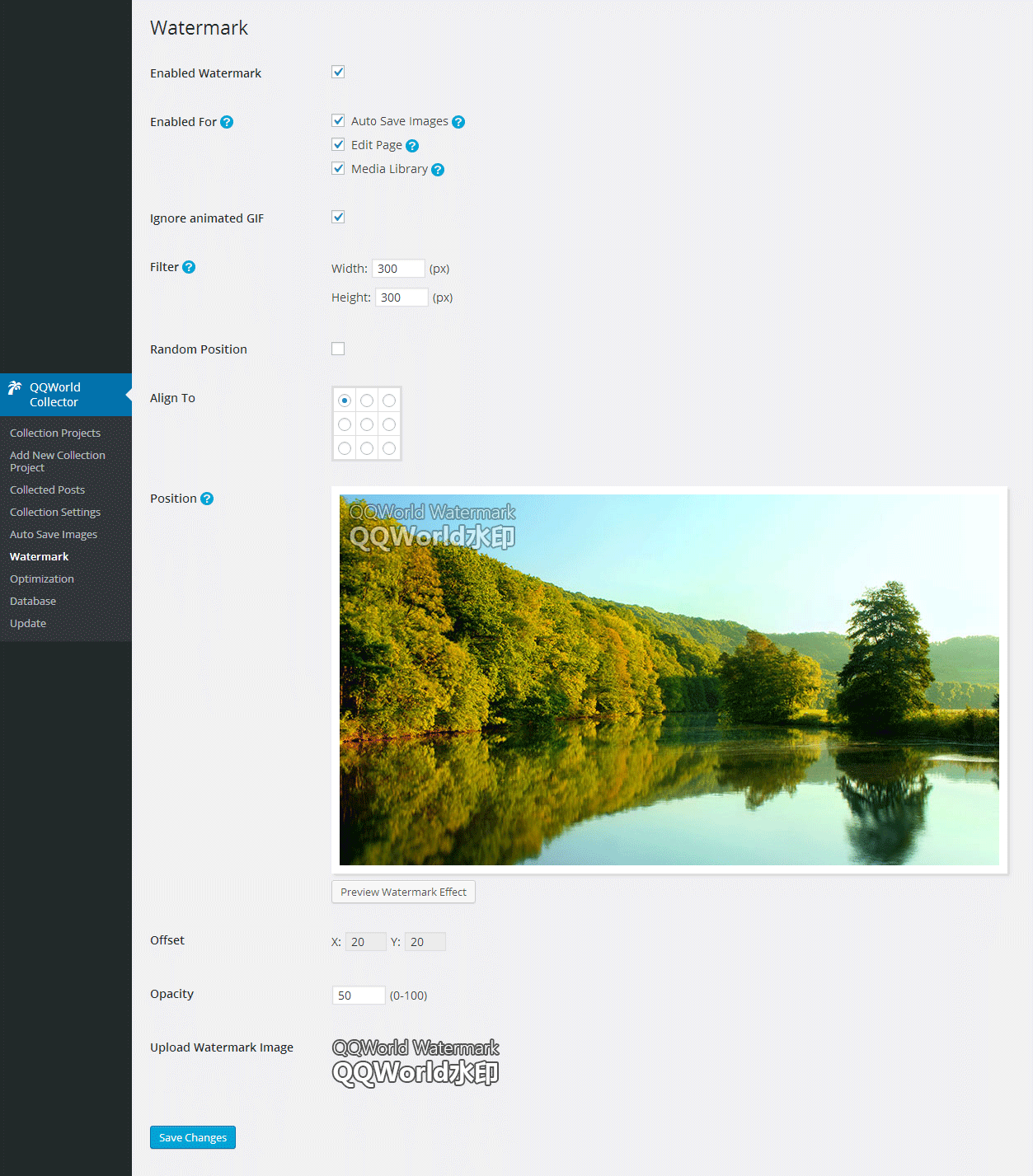The height and width of the screenshot is (1176, 1033).
Task: Select the bottom-left Align To radio button
Action: 345,448
